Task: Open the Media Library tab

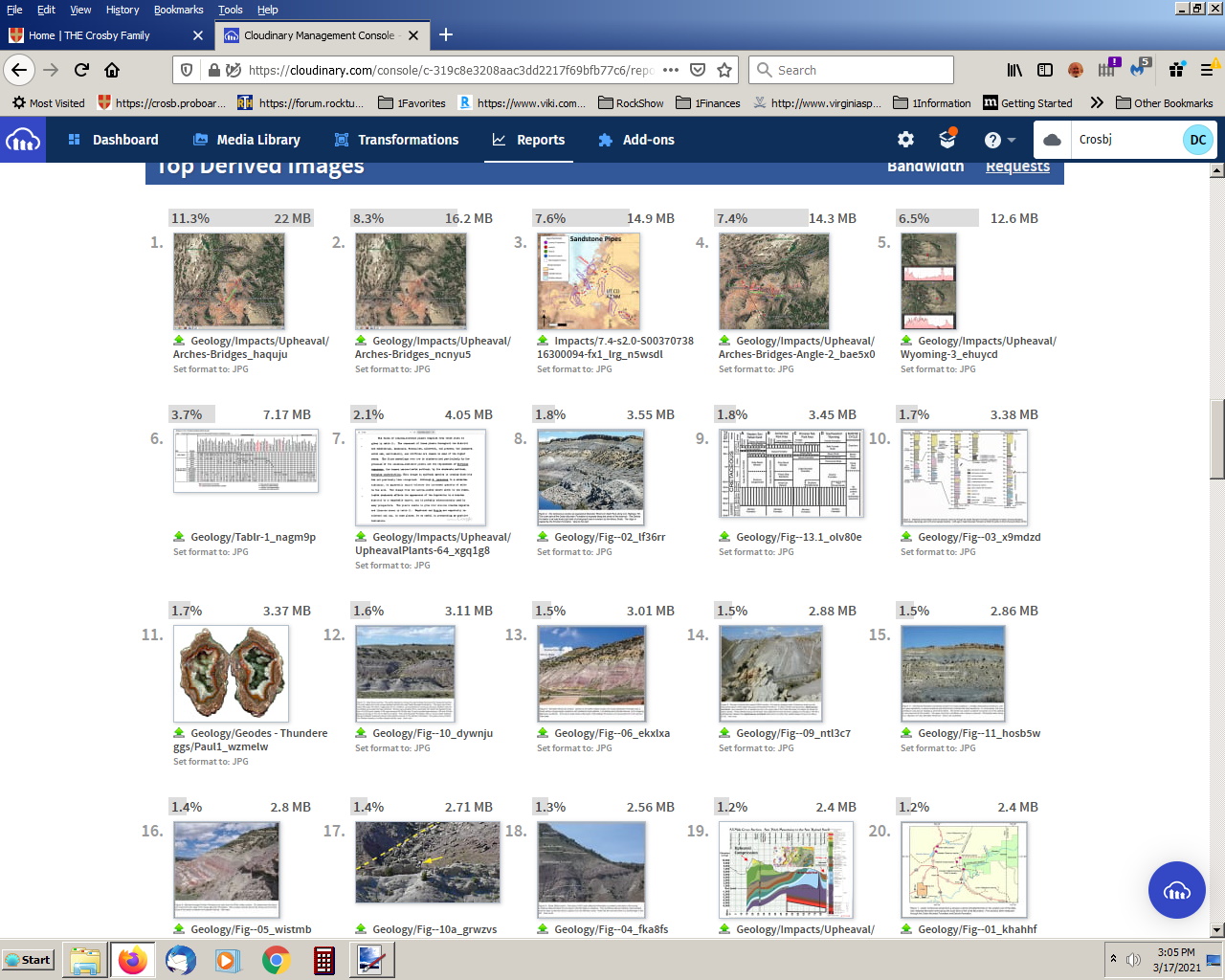Action: click(247, 140)
